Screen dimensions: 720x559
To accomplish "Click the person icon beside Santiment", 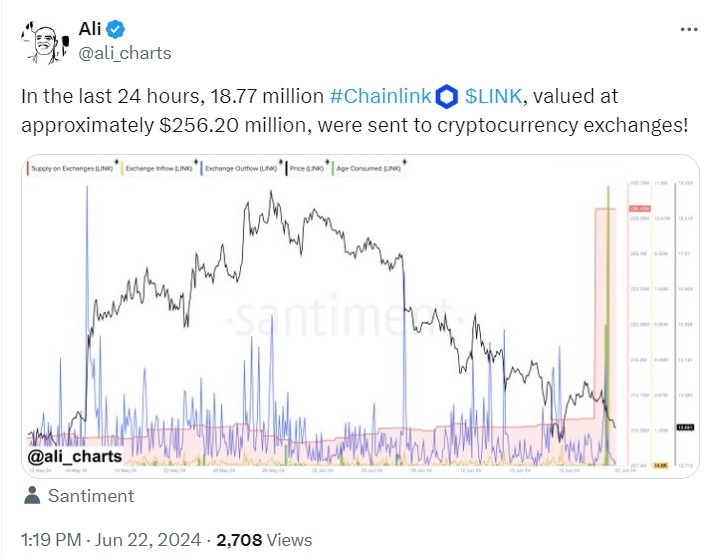I will coord(33,495).
